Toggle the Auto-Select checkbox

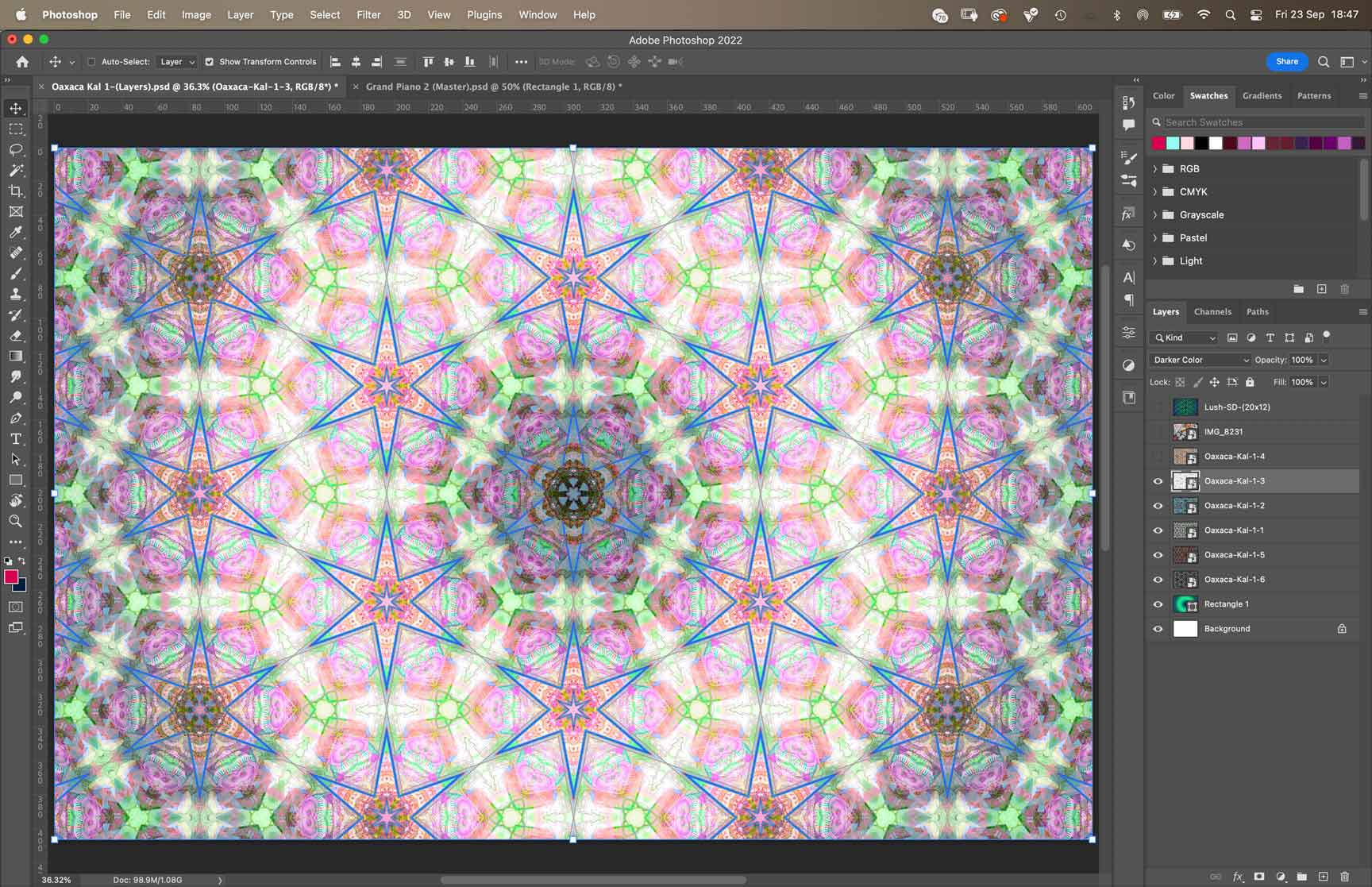91,61
